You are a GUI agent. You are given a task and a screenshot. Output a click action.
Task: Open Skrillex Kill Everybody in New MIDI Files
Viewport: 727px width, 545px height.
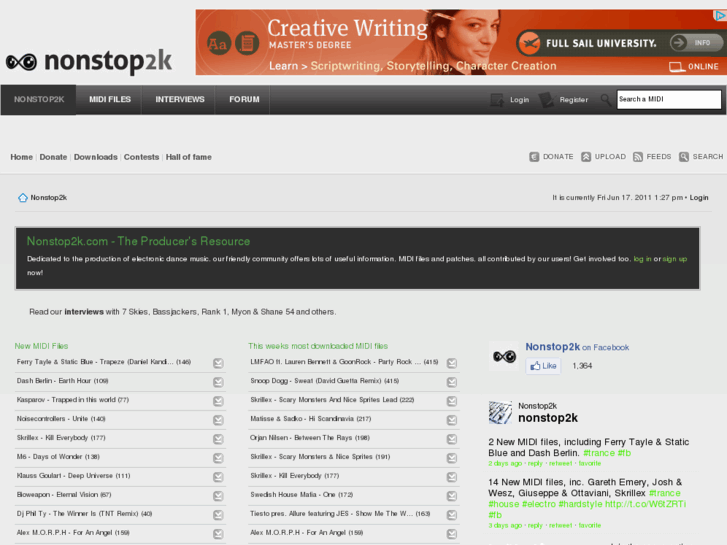click(x=61, y=438)
